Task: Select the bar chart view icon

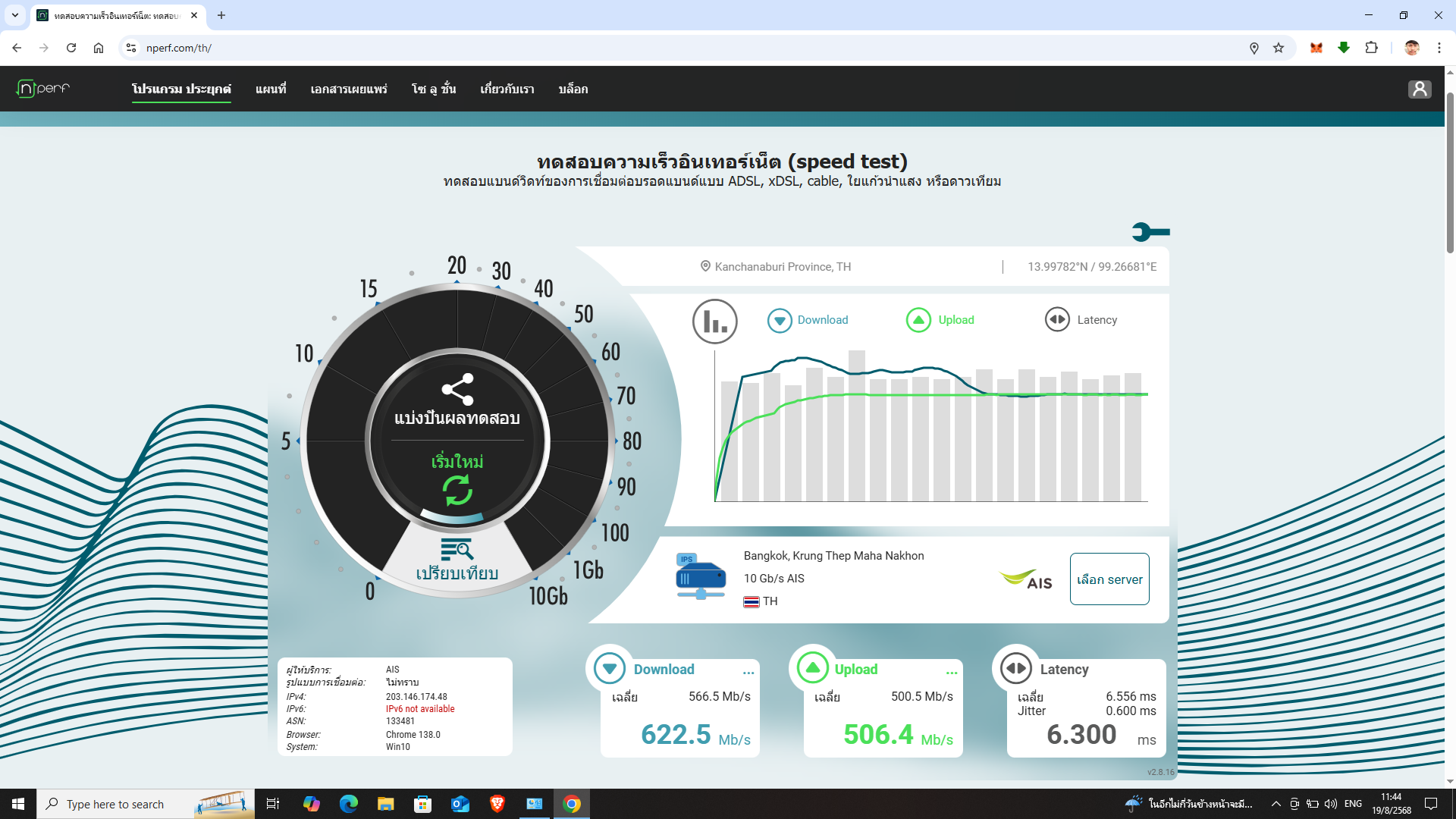Action: tap(714, 321)
